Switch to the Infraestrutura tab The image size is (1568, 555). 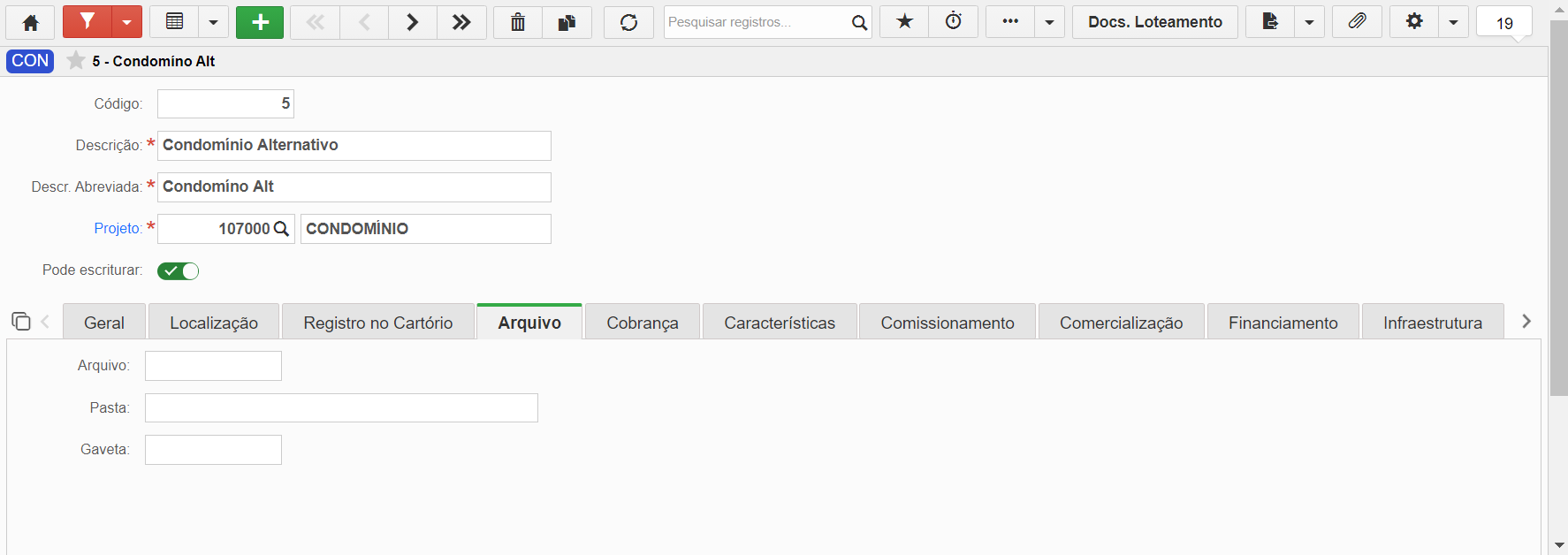[x=1433, y=323]
